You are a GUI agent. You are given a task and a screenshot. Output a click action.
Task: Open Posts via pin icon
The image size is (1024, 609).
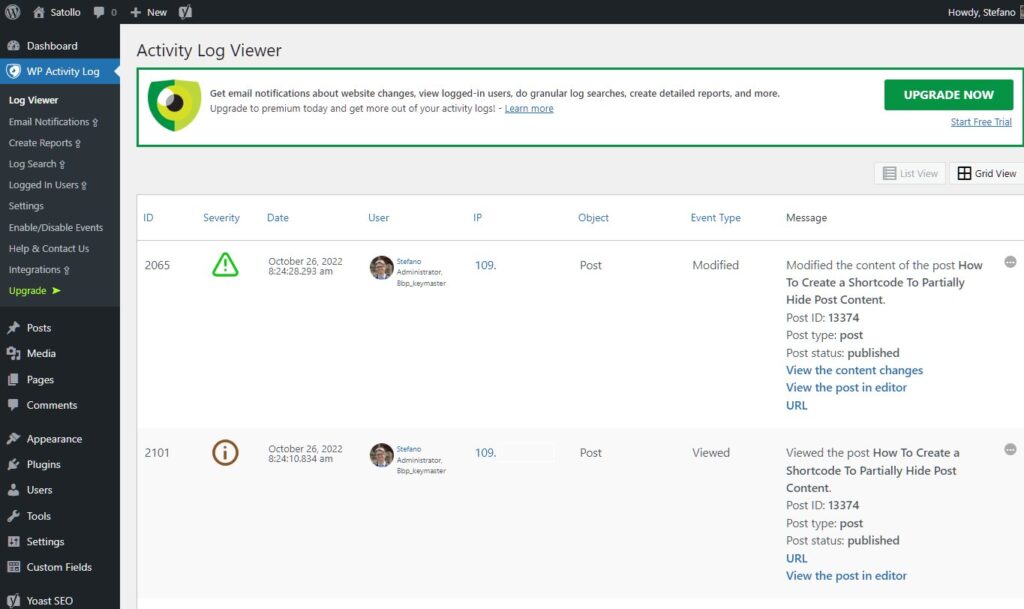coord(13,328)
